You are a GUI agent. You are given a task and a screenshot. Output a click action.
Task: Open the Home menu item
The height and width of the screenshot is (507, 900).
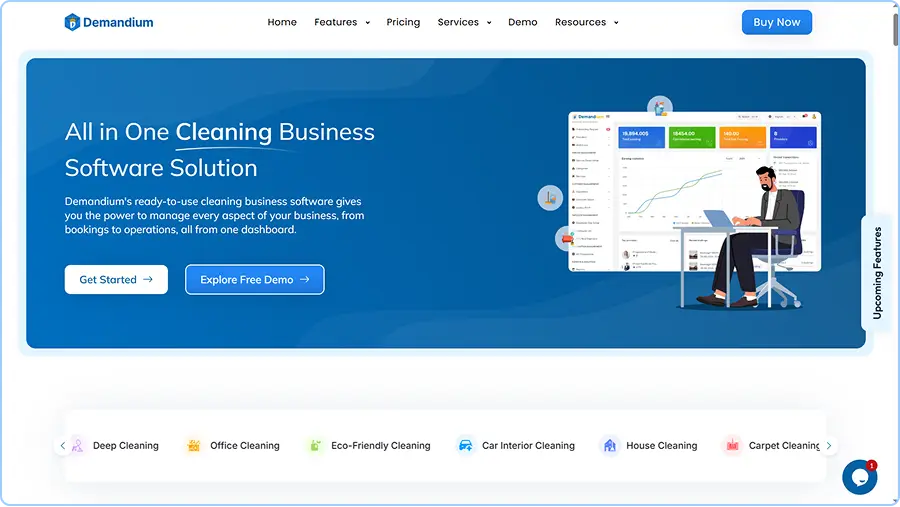[282, 22]
